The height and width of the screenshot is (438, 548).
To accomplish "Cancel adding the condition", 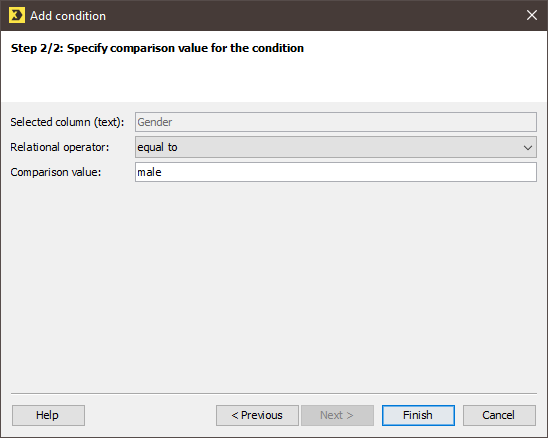I will tap(499, 415).
